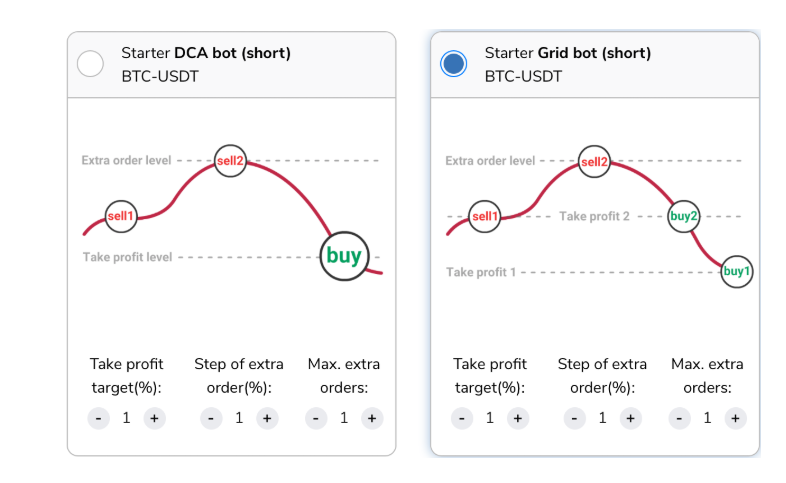Click the large buy marker in DCA chart
The width and height of the screenshot is (786, 483).
tap(344, 256)
